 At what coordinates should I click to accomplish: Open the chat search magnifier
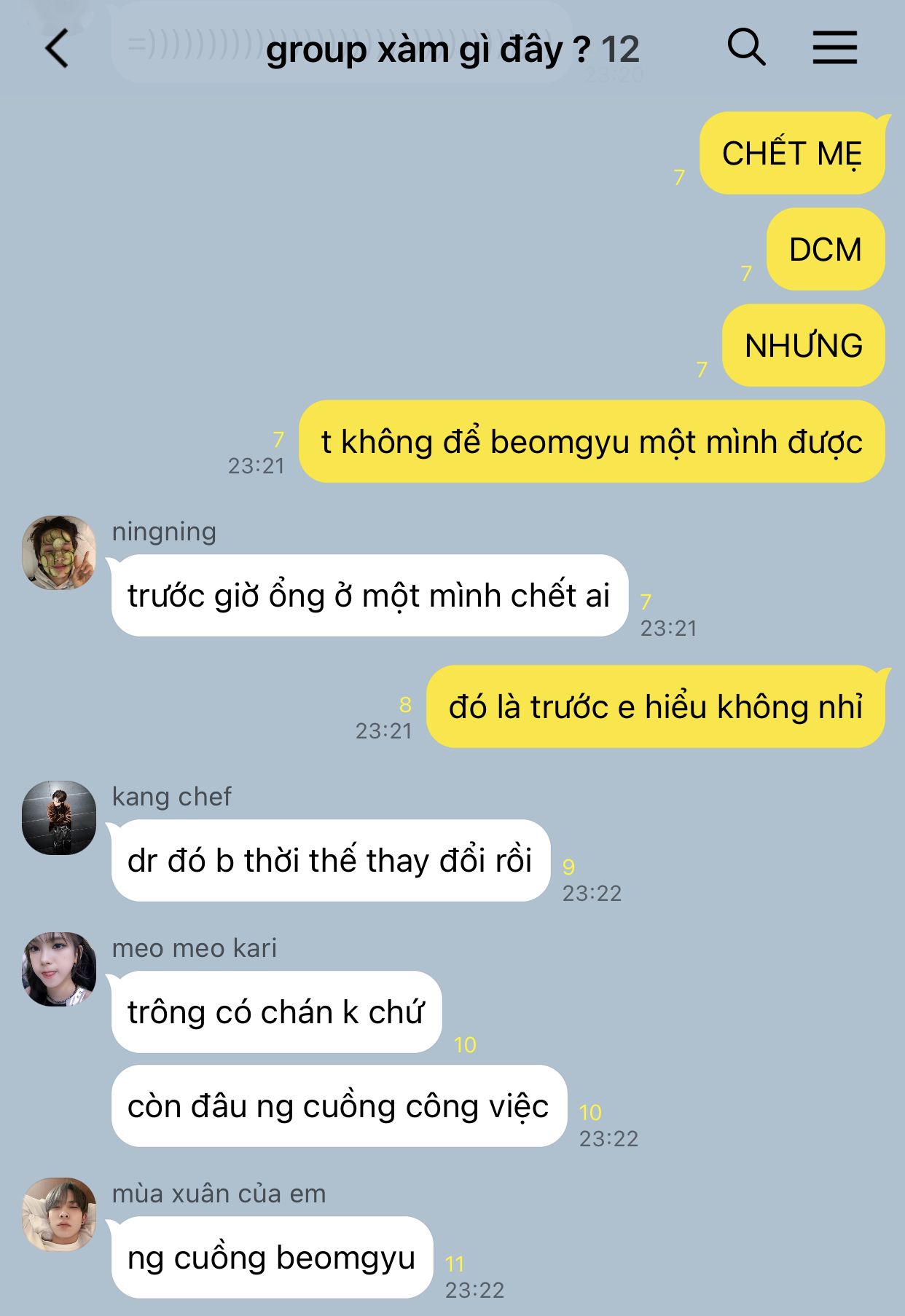pos(746,48)
